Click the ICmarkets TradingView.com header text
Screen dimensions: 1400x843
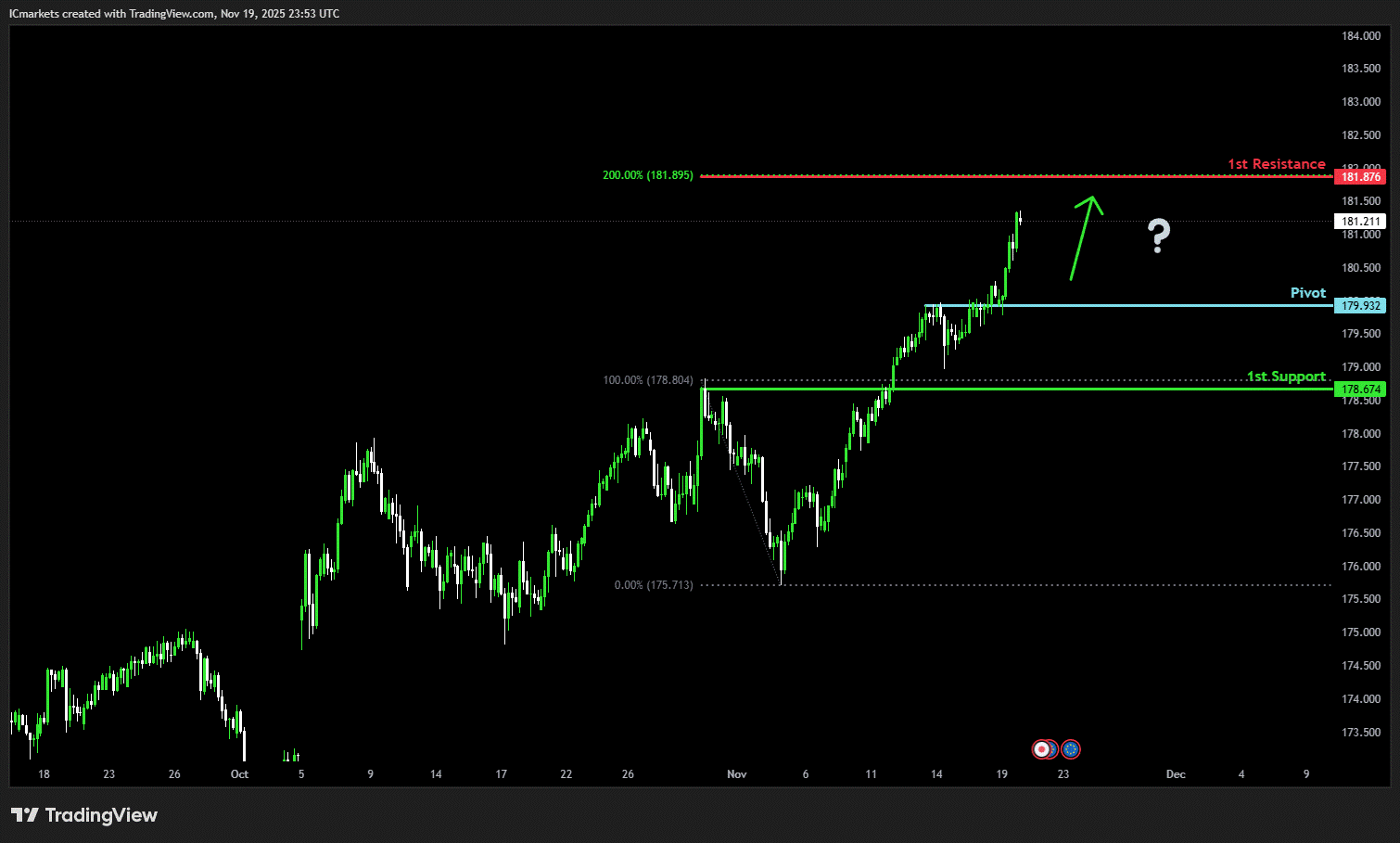(174, 14)
